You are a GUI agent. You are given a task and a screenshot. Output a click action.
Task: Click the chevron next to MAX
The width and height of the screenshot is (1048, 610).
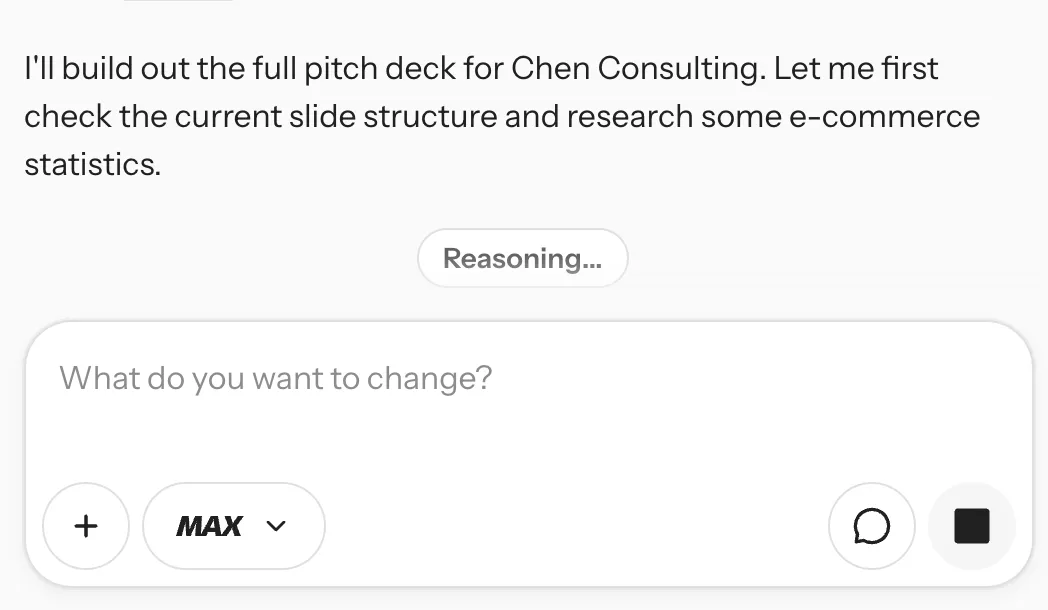coord(277,525)
